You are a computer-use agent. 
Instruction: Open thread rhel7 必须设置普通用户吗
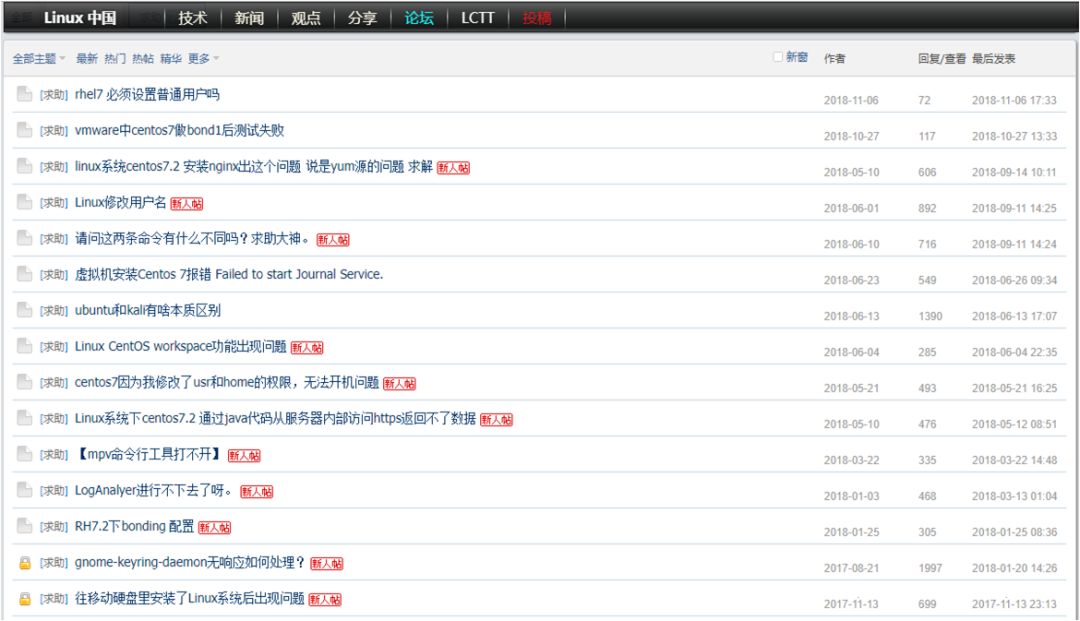point(147,94)
